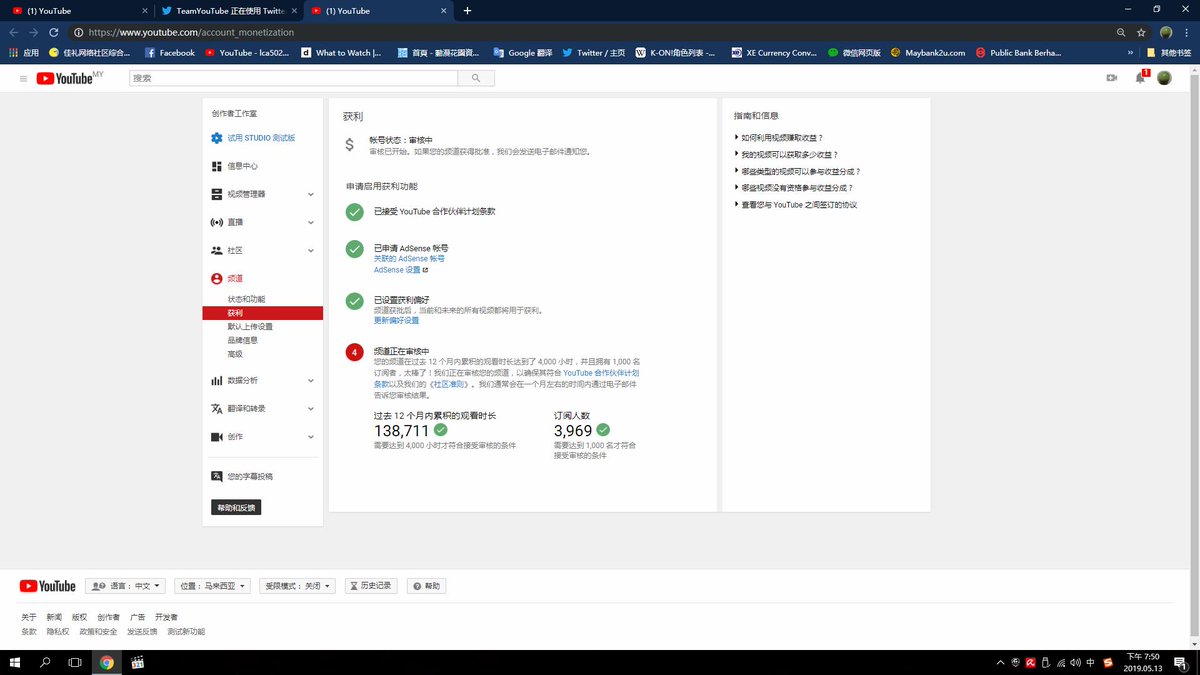Switch to the first YouTube browser tab
Viewport: 1200px width, 675px height.
(x=78, y=11)
